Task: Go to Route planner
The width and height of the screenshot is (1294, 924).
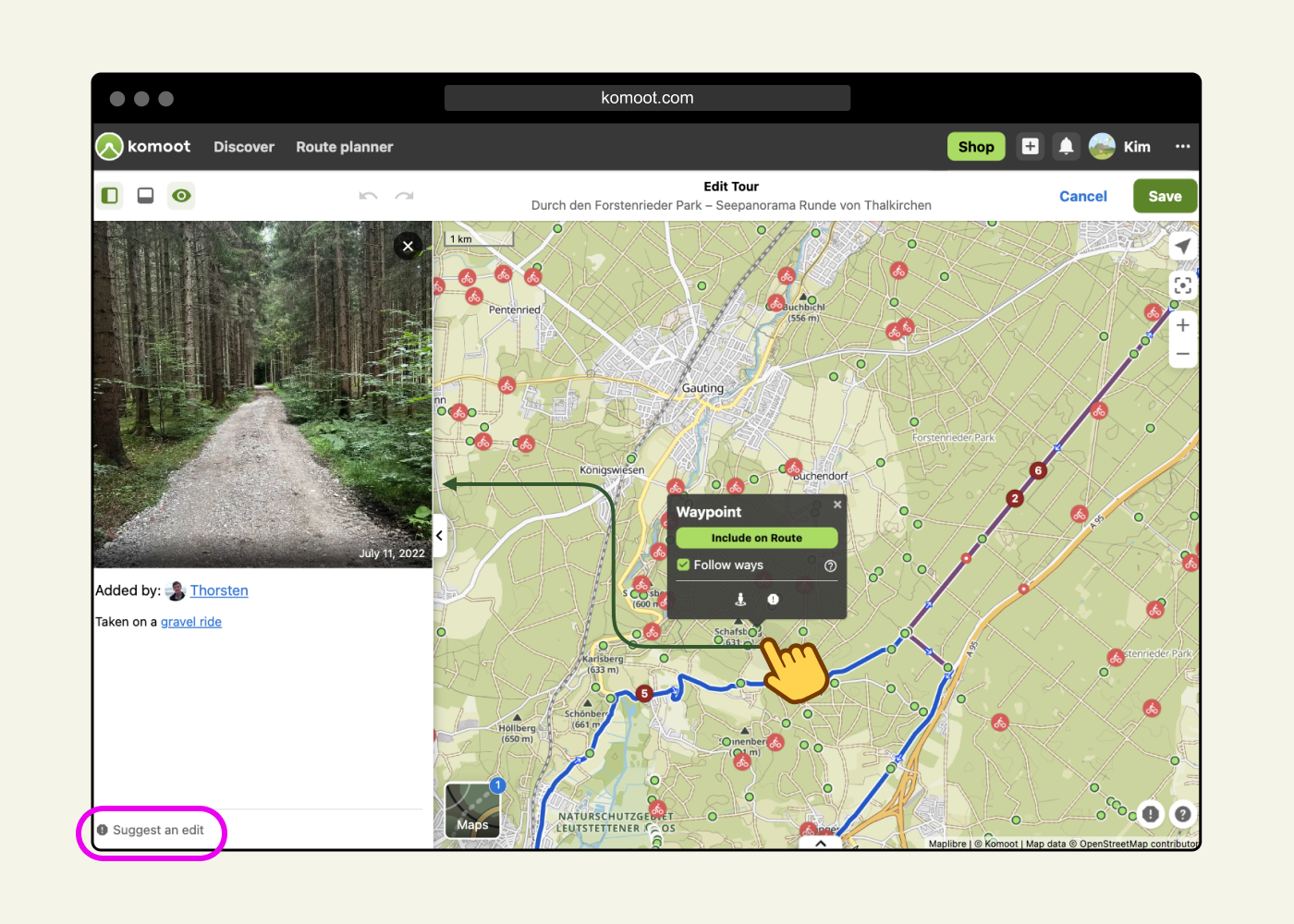Action: 344,147
